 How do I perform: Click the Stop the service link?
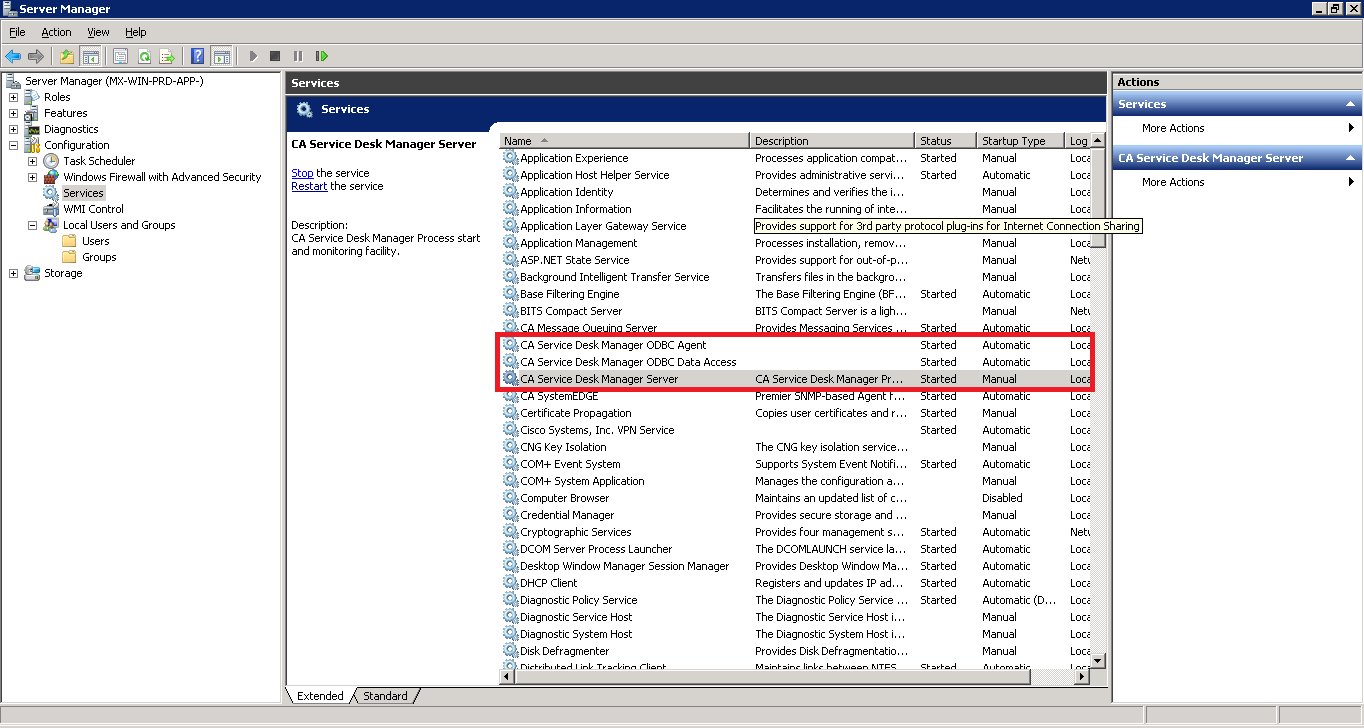(x=302, y=173)
